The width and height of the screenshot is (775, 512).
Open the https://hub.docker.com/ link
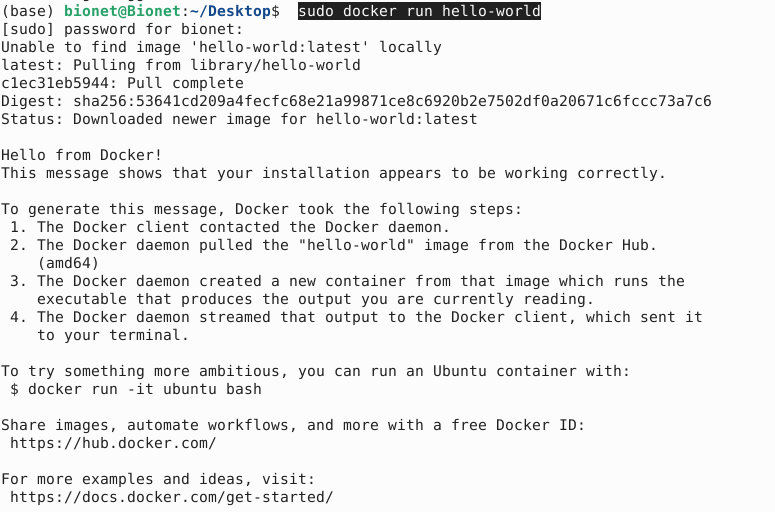pos(113,443)
